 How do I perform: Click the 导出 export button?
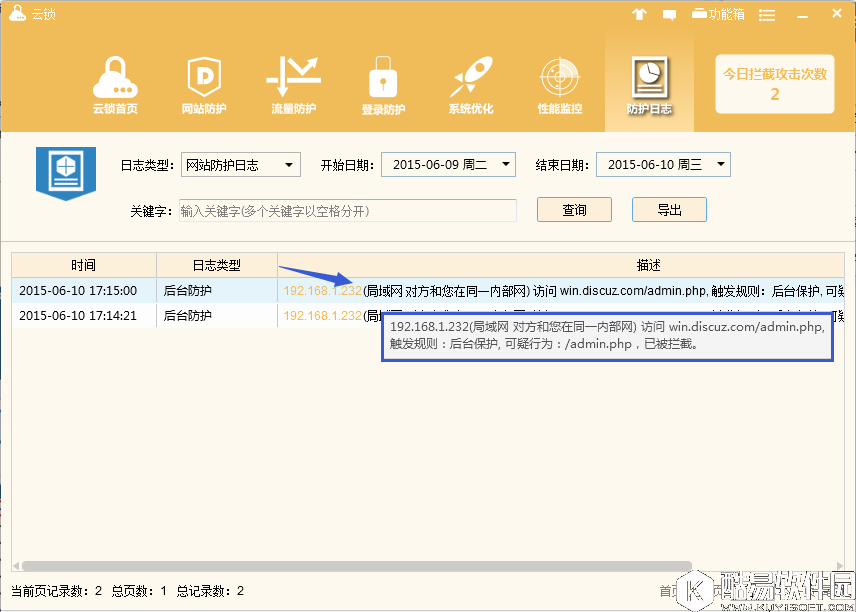coord(669,210)
